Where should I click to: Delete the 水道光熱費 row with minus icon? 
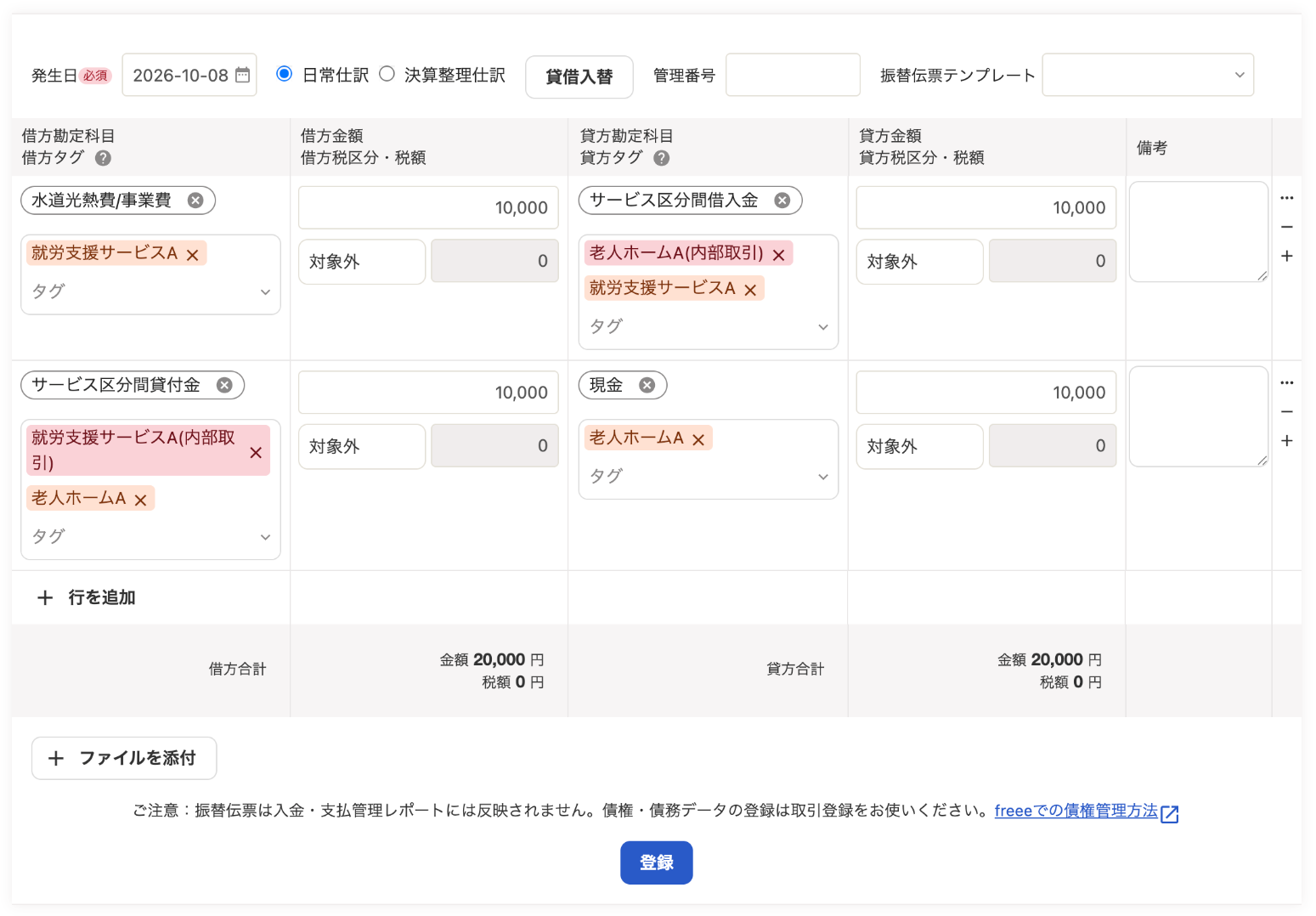coord(1287,227)
